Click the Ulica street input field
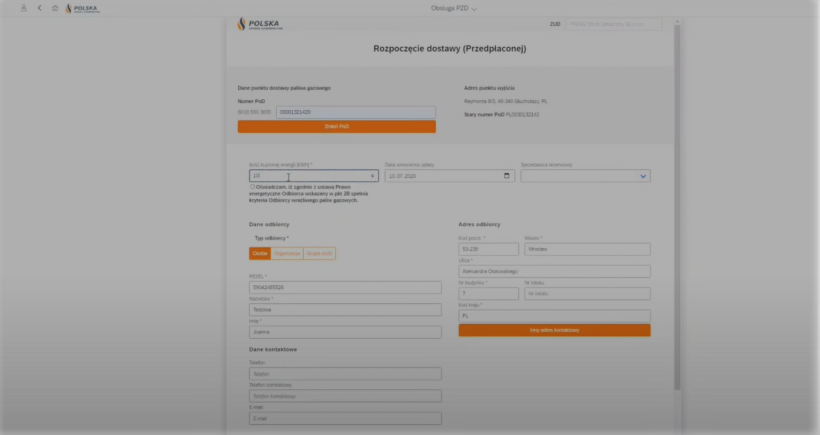This screenshot has width=820, height=435. [554, 271]
